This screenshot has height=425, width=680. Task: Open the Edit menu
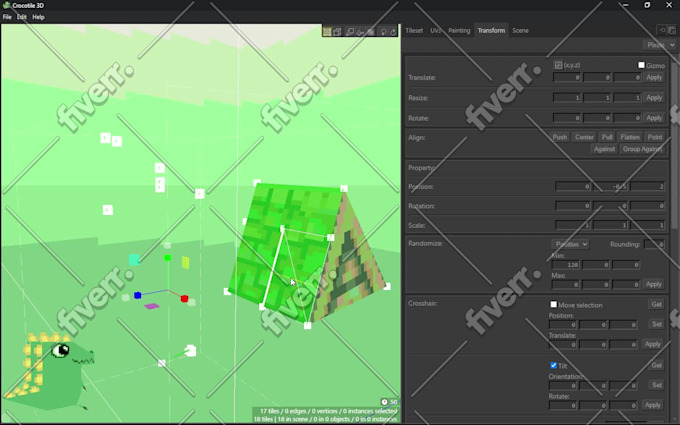22,17
